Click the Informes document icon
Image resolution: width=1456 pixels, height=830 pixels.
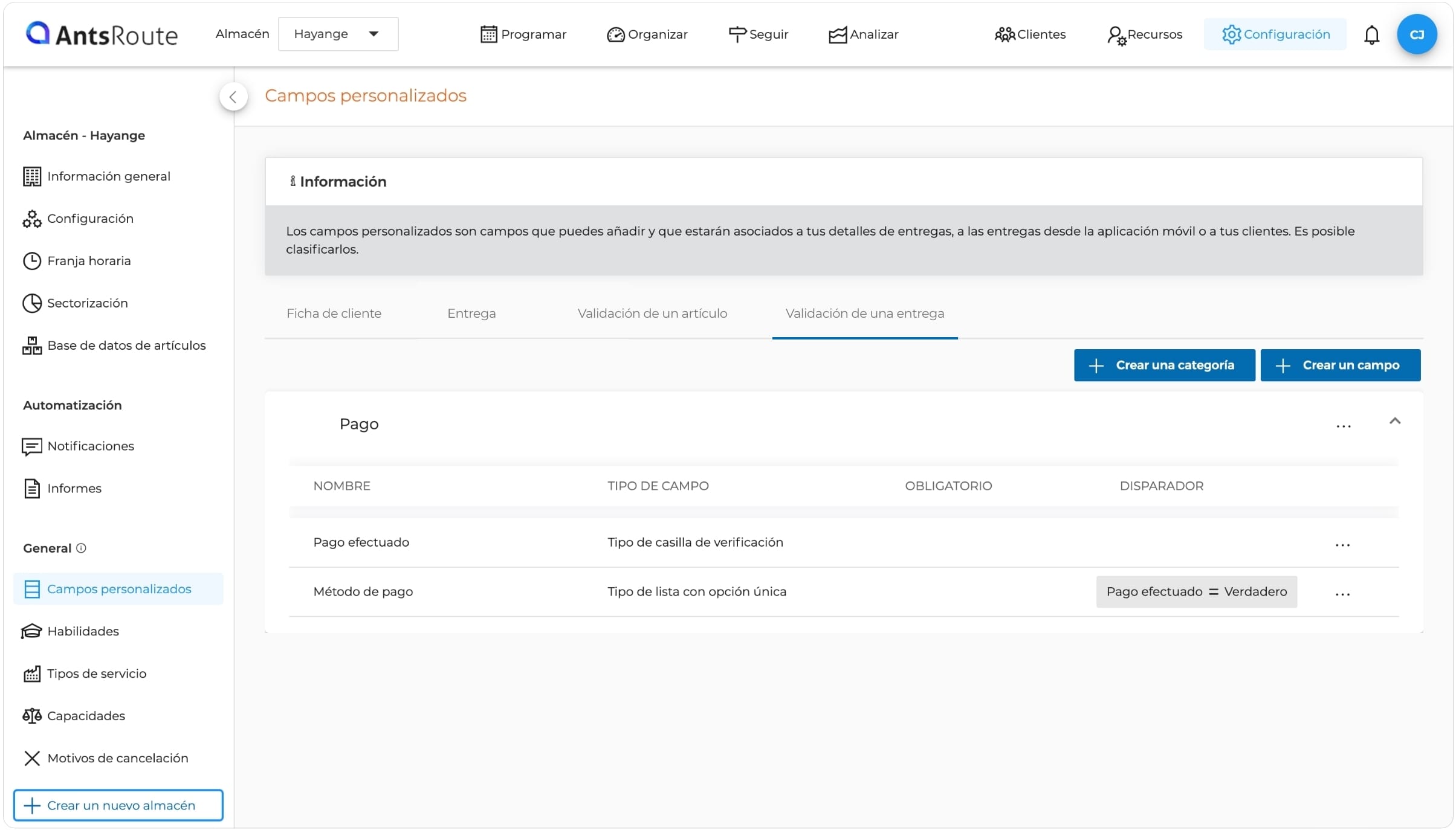point(31,488)
